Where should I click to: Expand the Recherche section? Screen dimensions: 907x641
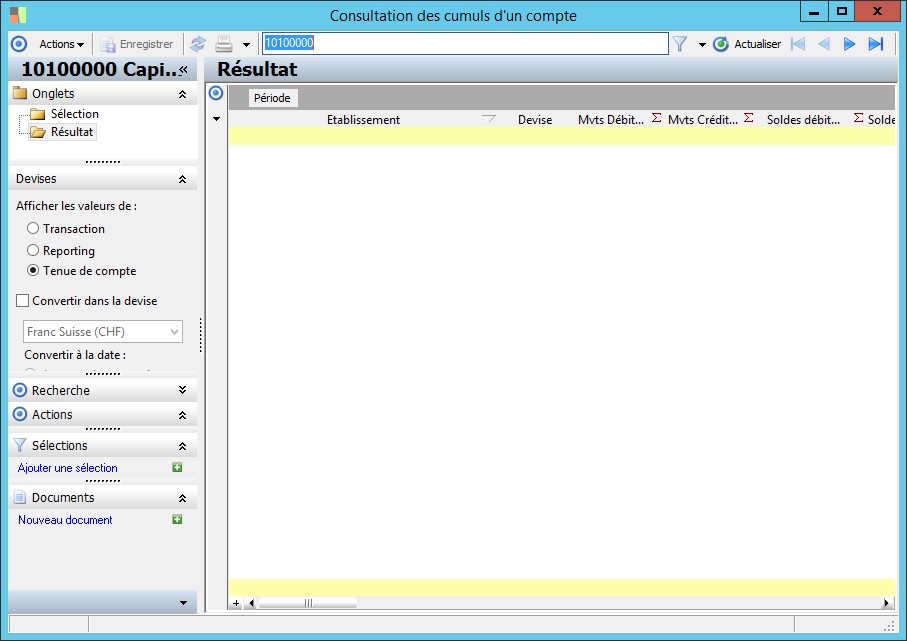click(x=182, y=391)
